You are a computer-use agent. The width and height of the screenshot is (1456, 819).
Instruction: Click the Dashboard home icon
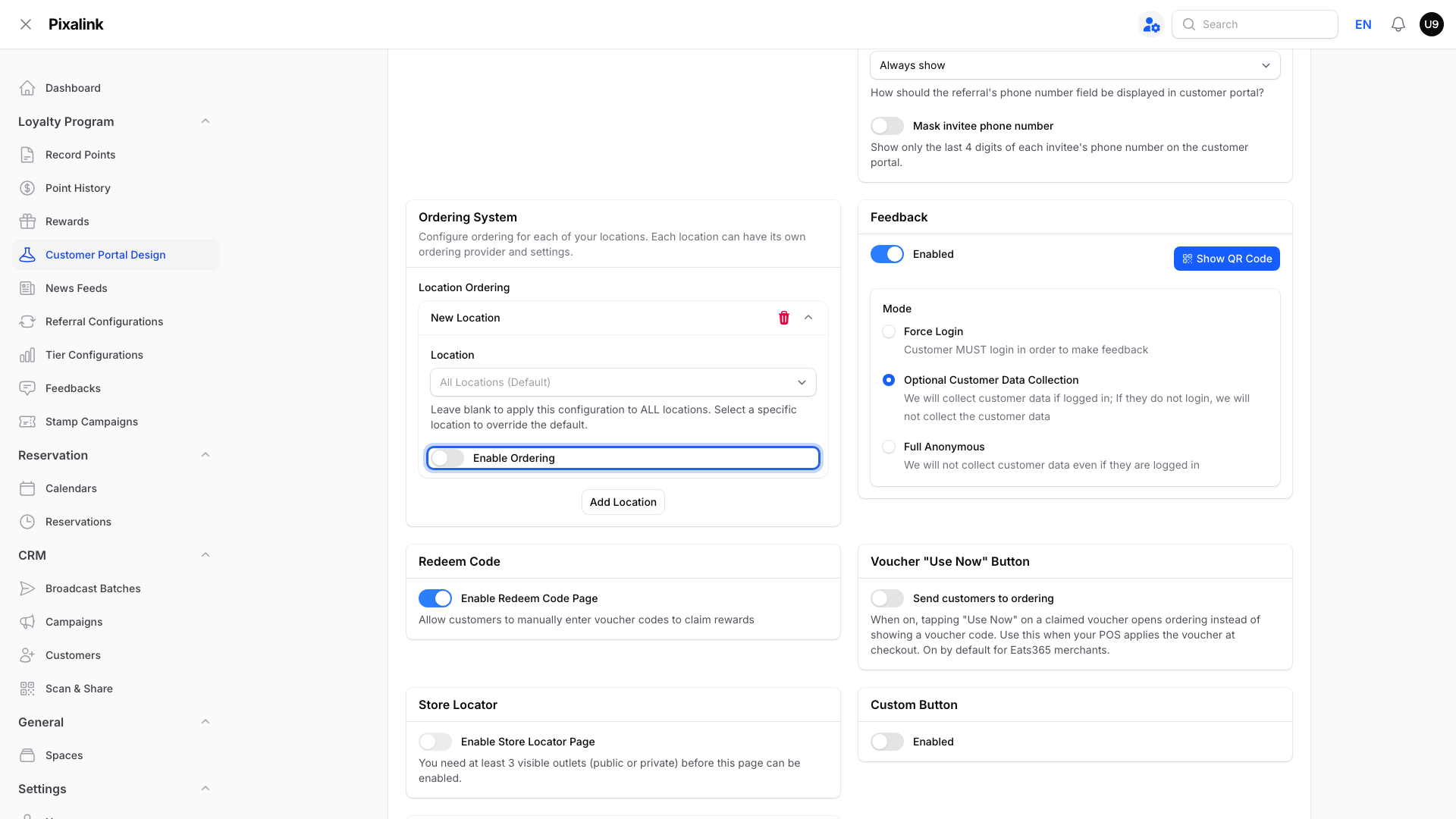coord(27,88)
